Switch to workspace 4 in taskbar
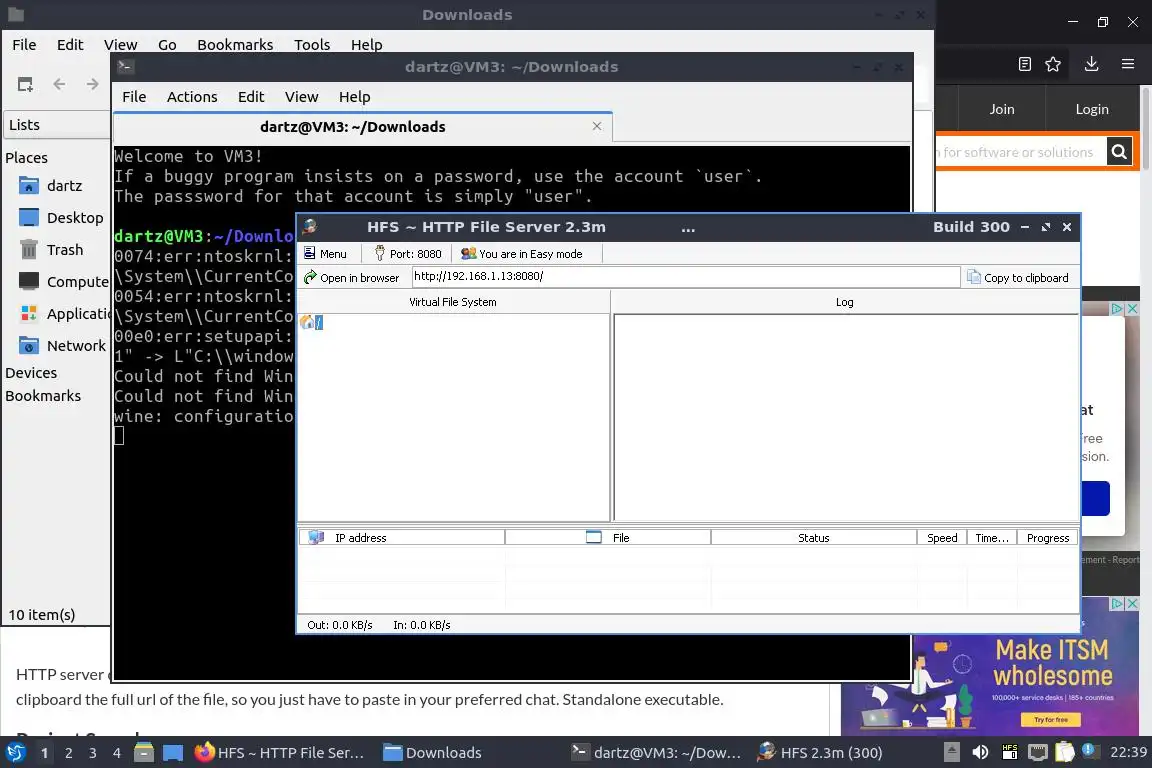Screen dimensions: 1152x768 point(117,753)
